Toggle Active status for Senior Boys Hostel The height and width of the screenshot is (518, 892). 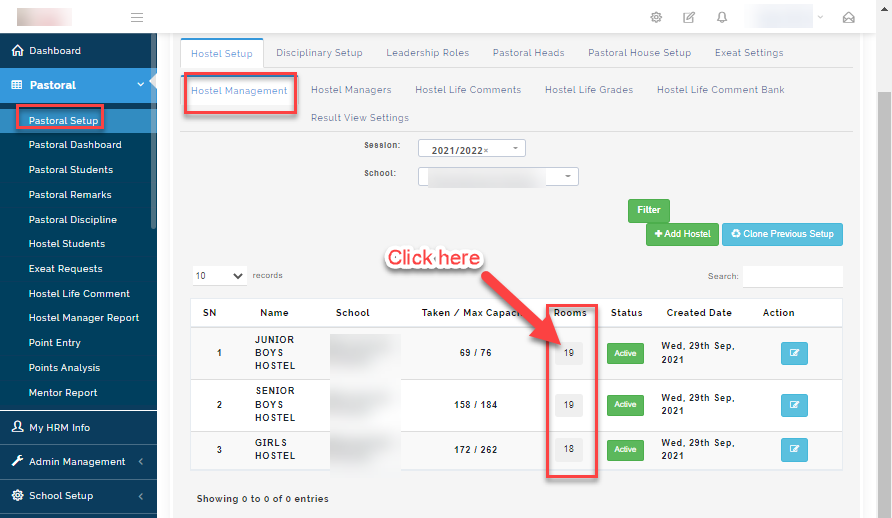click(x=625, y=405)
